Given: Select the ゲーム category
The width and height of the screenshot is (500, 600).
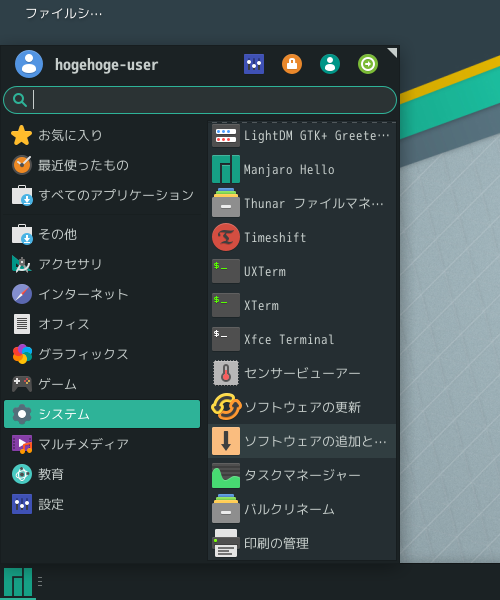Looking at the screenshot, I should 102,384.
